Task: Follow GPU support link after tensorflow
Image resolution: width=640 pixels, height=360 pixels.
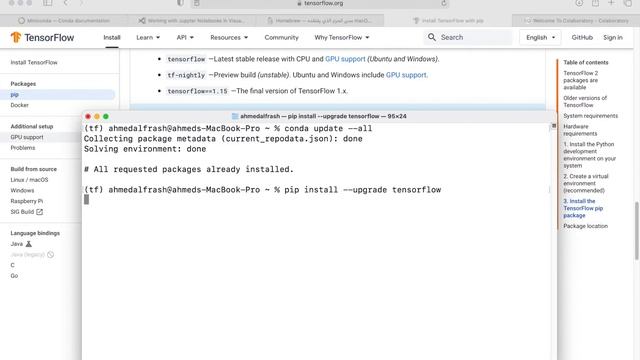Action: (345, 59)
